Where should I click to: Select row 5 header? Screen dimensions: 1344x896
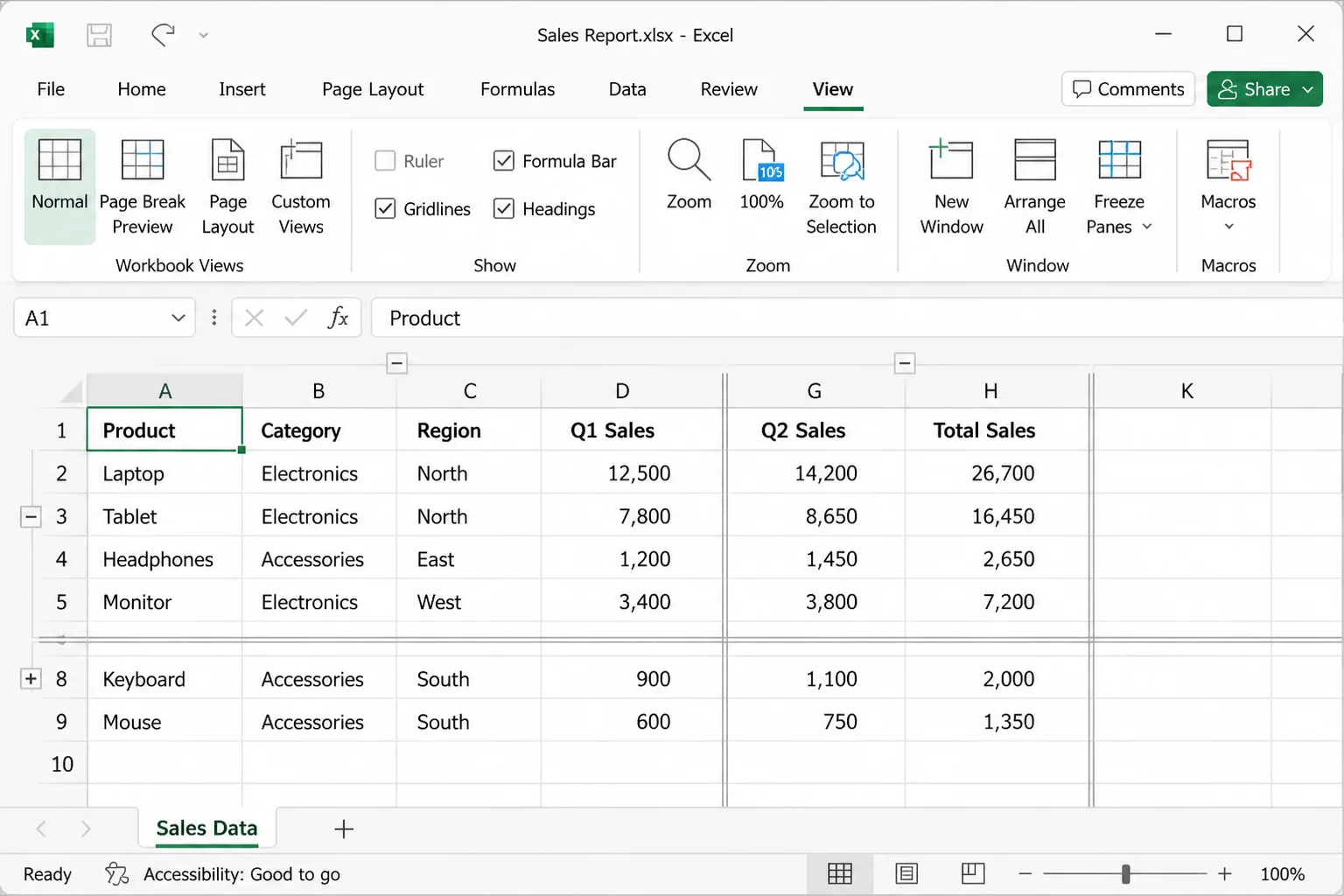coord(61,602)
